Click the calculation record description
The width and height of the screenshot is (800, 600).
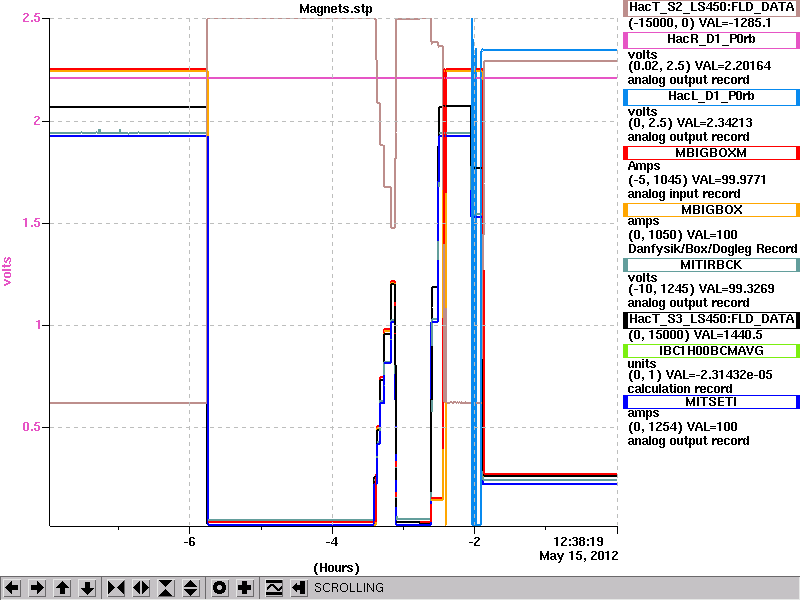pos(680,389)
